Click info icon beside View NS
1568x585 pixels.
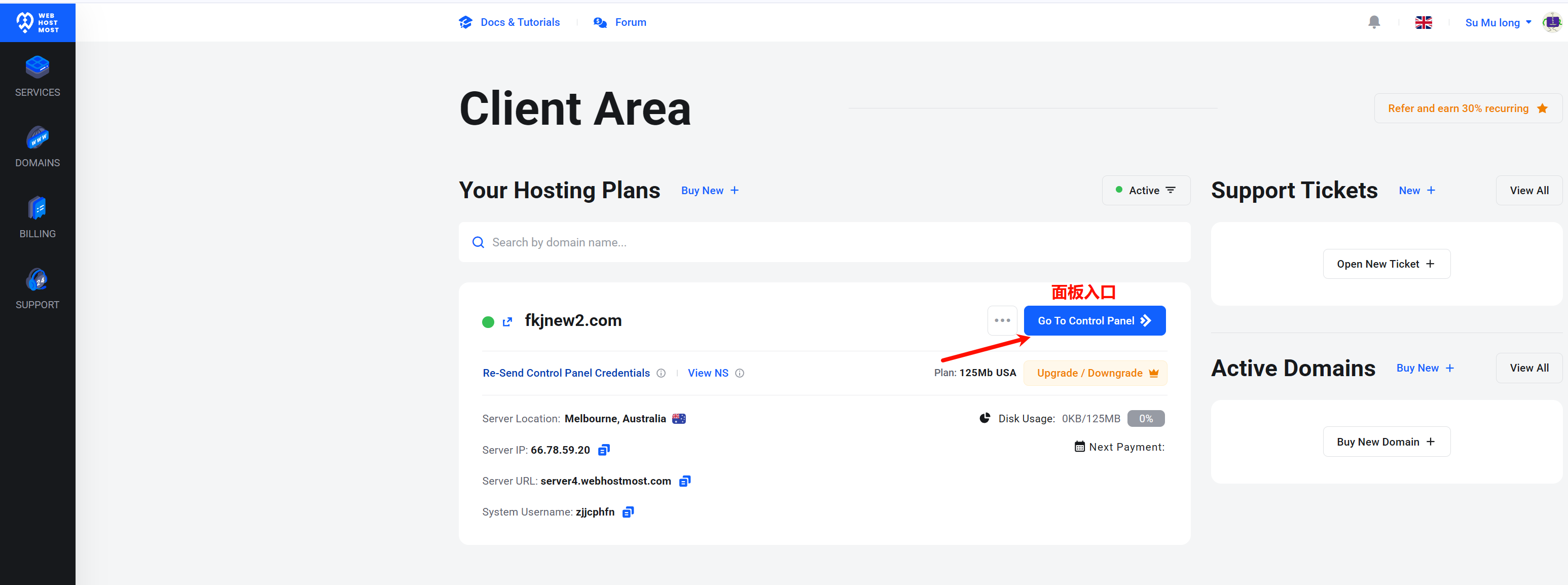point(740,373)
